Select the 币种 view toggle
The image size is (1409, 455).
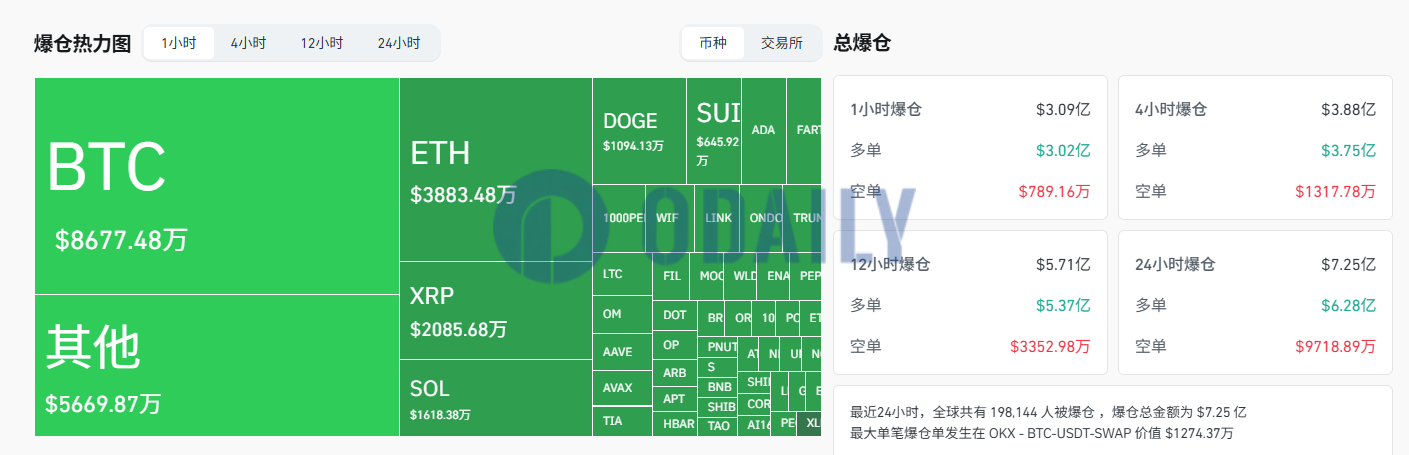coord(713,43)
